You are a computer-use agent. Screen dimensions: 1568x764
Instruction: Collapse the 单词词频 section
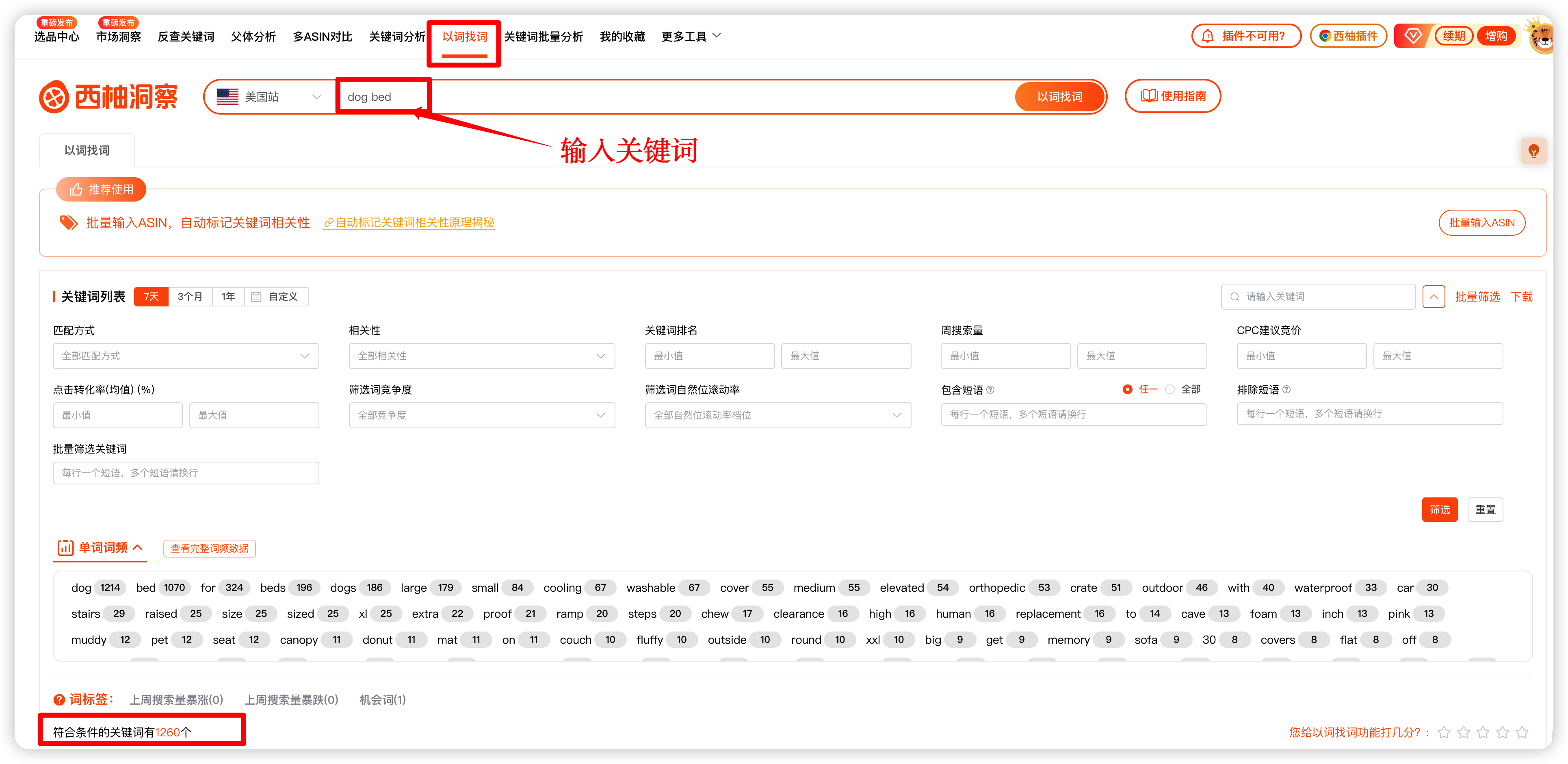click(x=138, y=547)
